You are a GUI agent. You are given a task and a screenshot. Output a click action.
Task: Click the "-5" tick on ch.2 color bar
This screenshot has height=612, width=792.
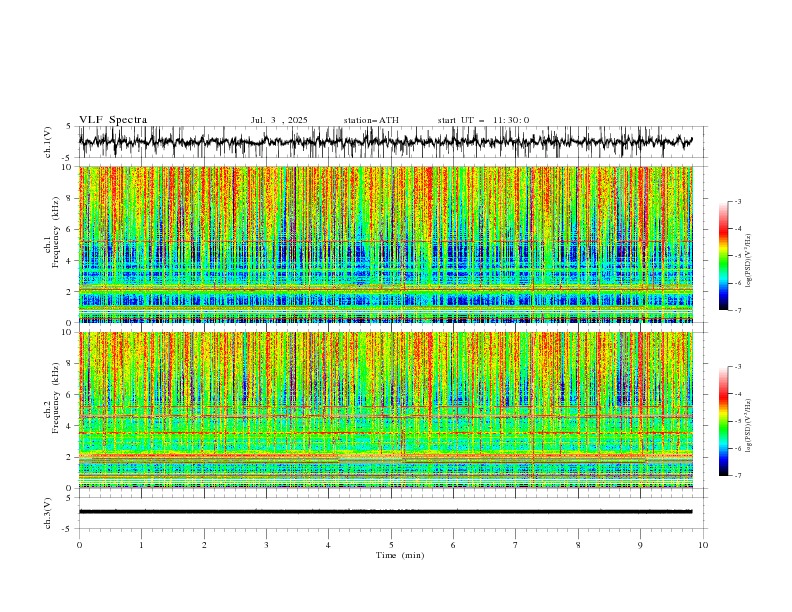(x=737, y=421)
